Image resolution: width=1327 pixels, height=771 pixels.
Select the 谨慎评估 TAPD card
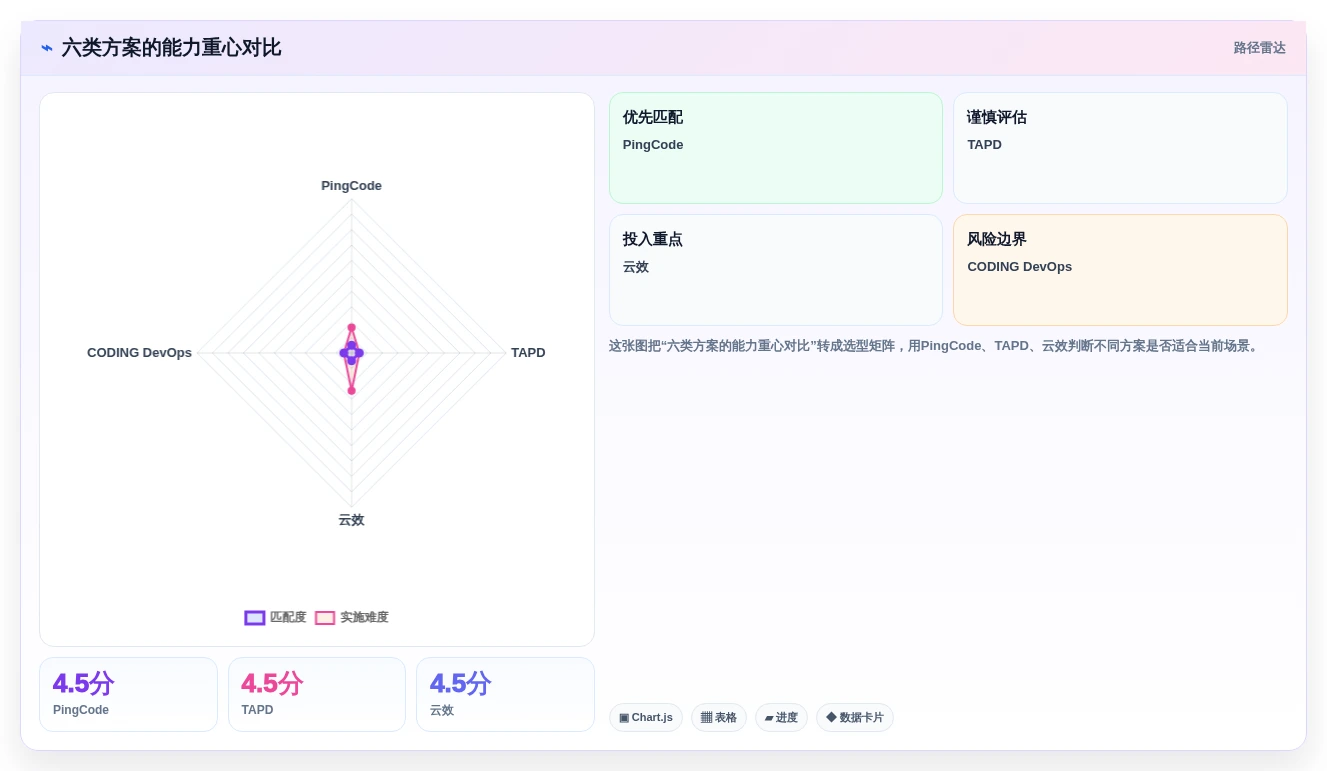pyautogui.click(x=1120, y=148)
